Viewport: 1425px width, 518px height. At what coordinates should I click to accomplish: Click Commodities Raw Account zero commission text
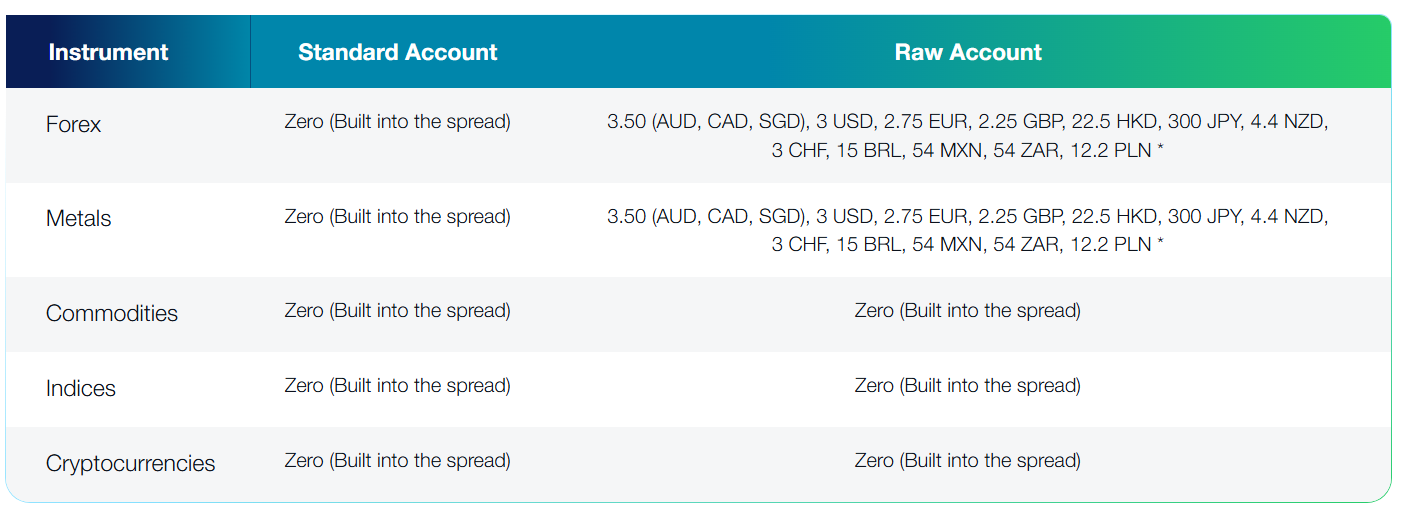pos(967,311)
